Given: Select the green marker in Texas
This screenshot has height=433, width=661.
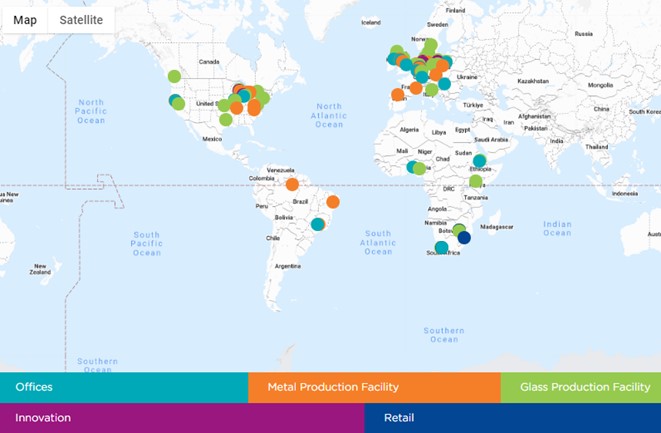Looking at the screenshot, I should tap(226, 120).
